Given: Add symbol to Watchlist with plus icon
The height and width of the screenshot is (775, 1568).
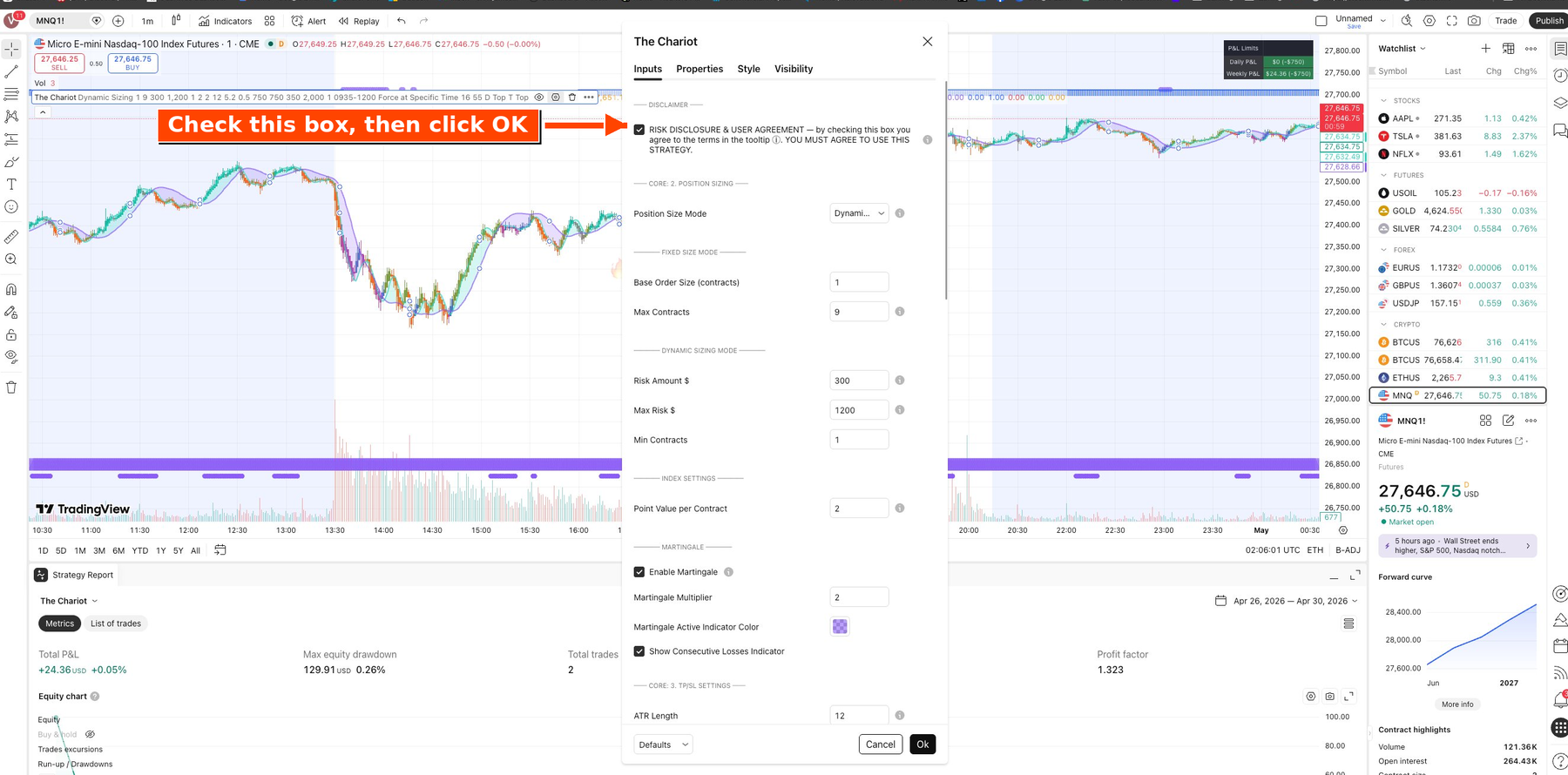Looking at the screenshot, I should point(1485,49).
